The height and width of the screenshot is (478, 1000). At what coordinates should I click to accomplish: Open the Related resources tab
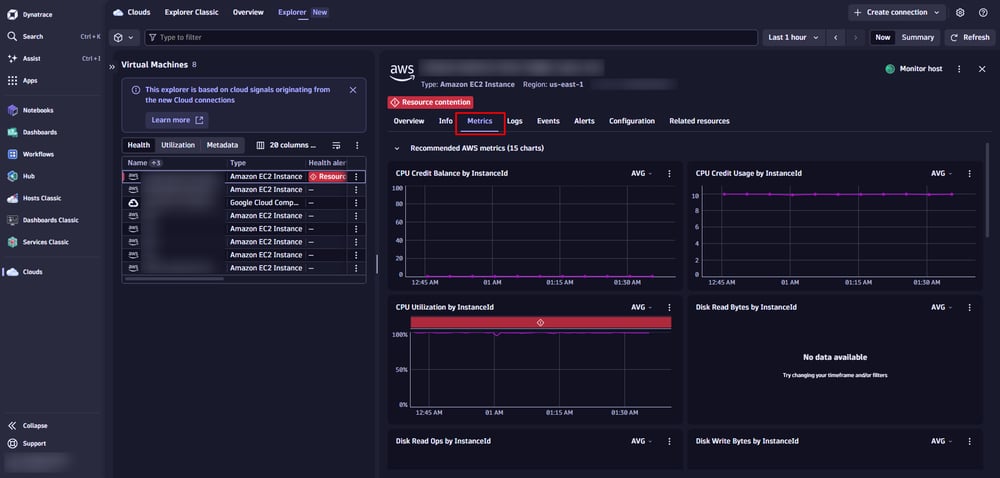[699, 121]
